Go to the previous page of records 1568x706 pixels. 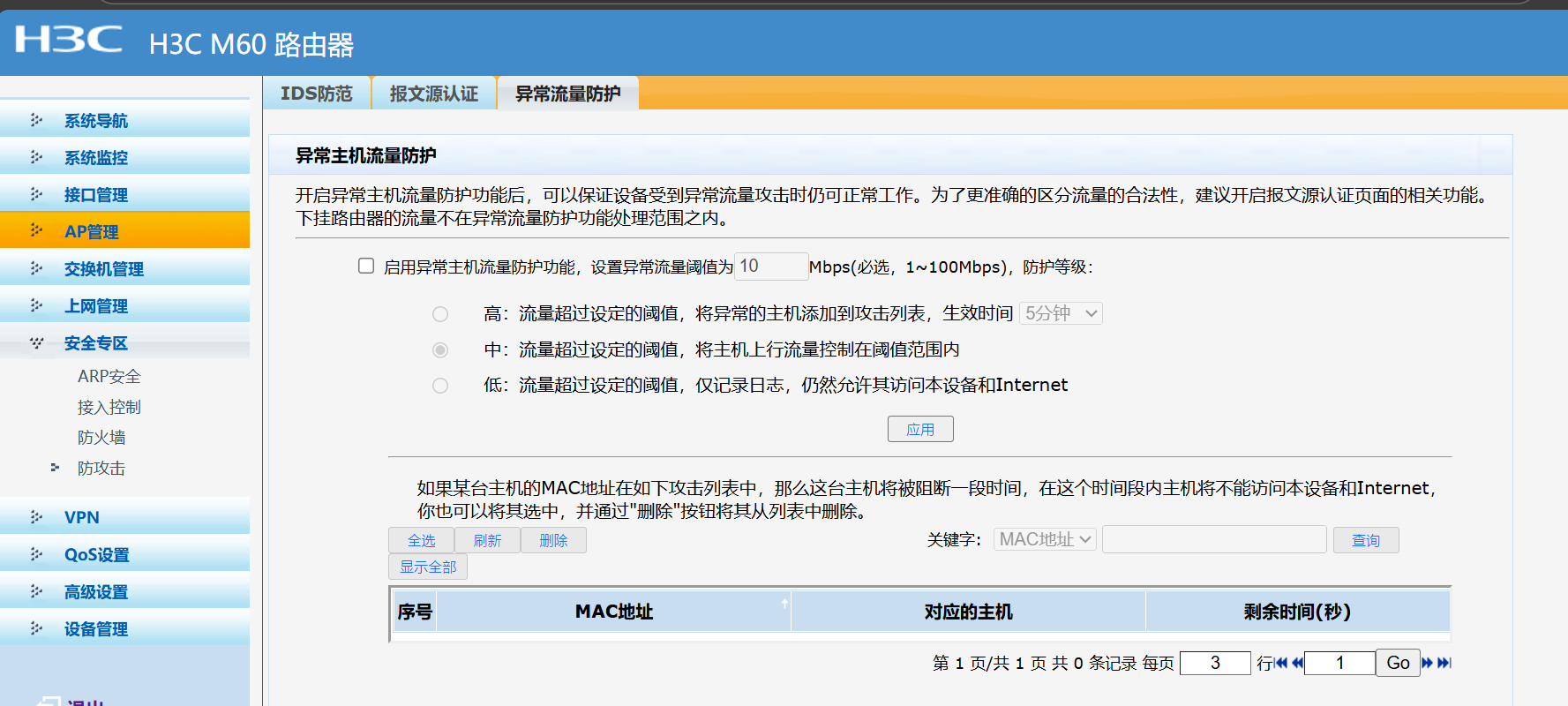pos(1297,663)
